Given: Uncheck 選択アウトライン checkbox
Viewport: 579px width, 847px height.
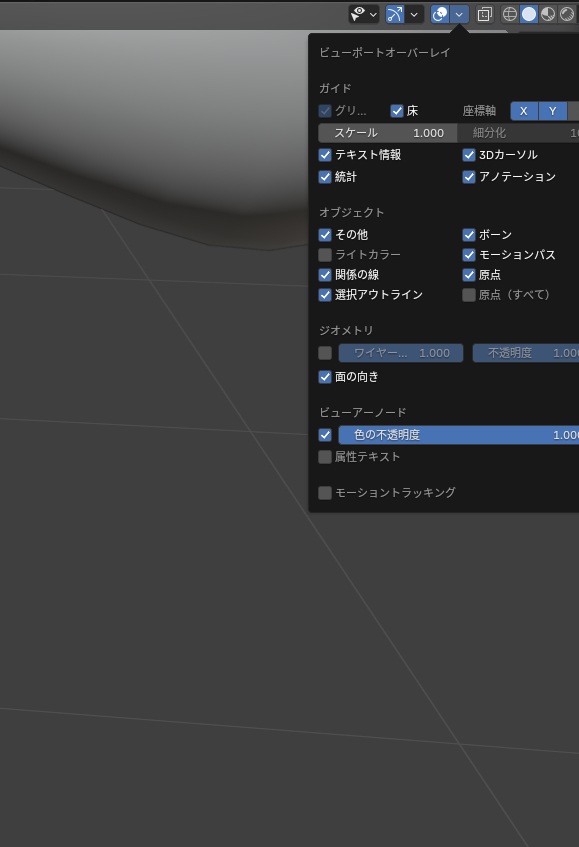Looking at the screenshot, I should coord(325,294).
